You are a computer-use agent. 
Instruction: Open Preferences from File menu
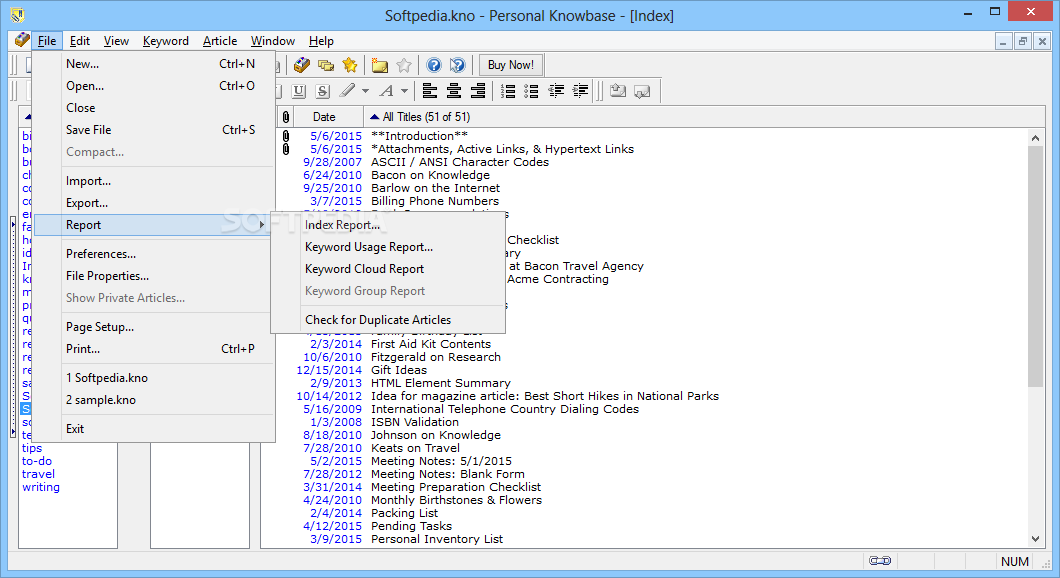coord(153,254)
